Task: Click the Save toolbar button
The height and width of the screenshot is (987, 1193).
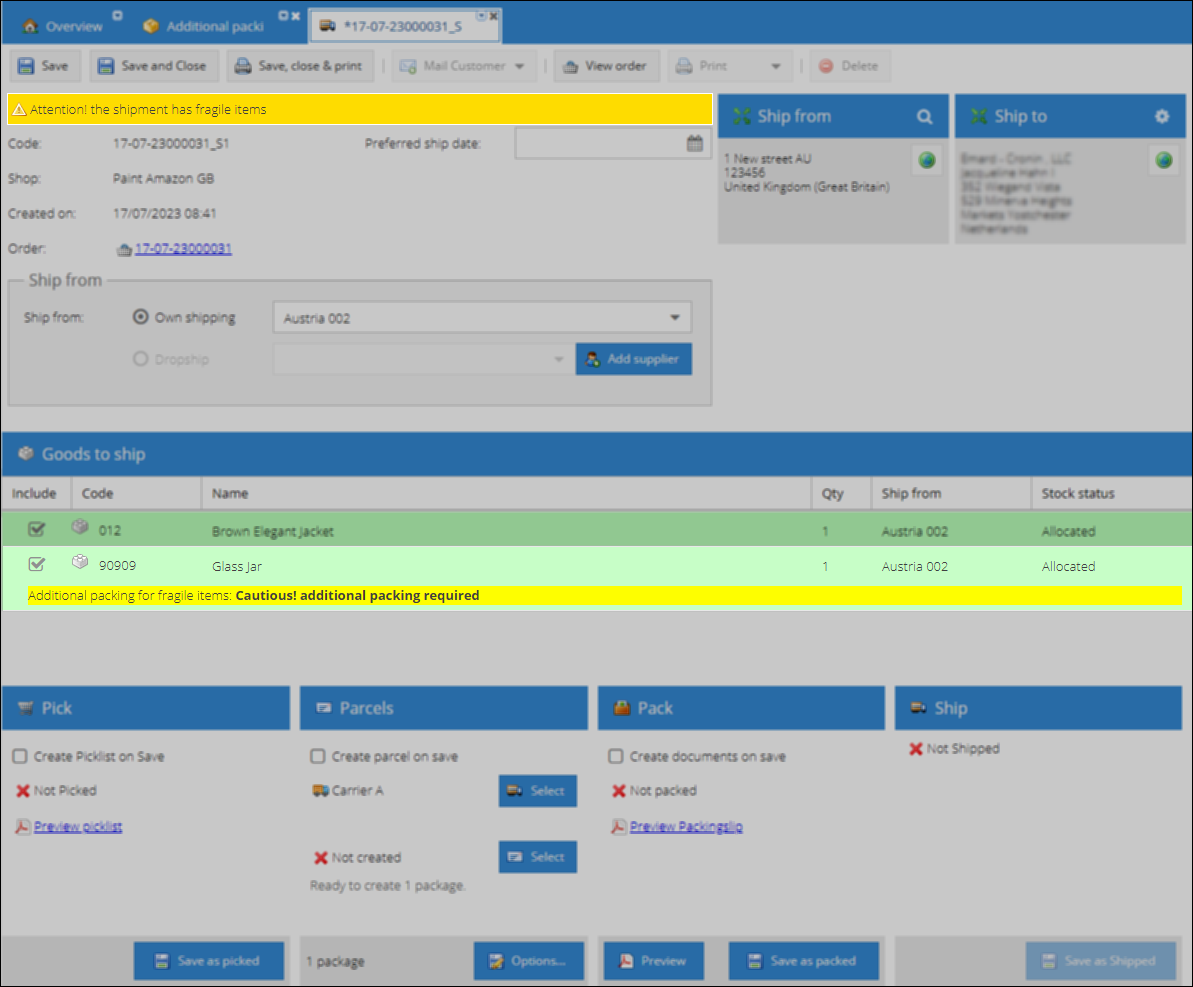Action: pos(44,66)
